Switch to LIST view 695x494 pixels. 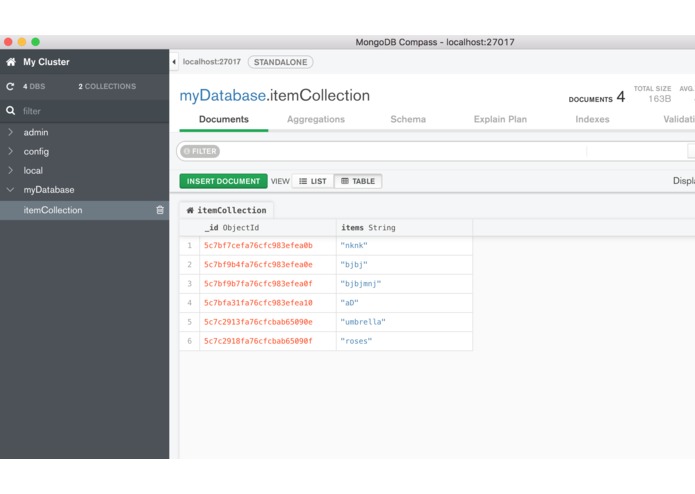pyautogui.click(x=313, y=181)
